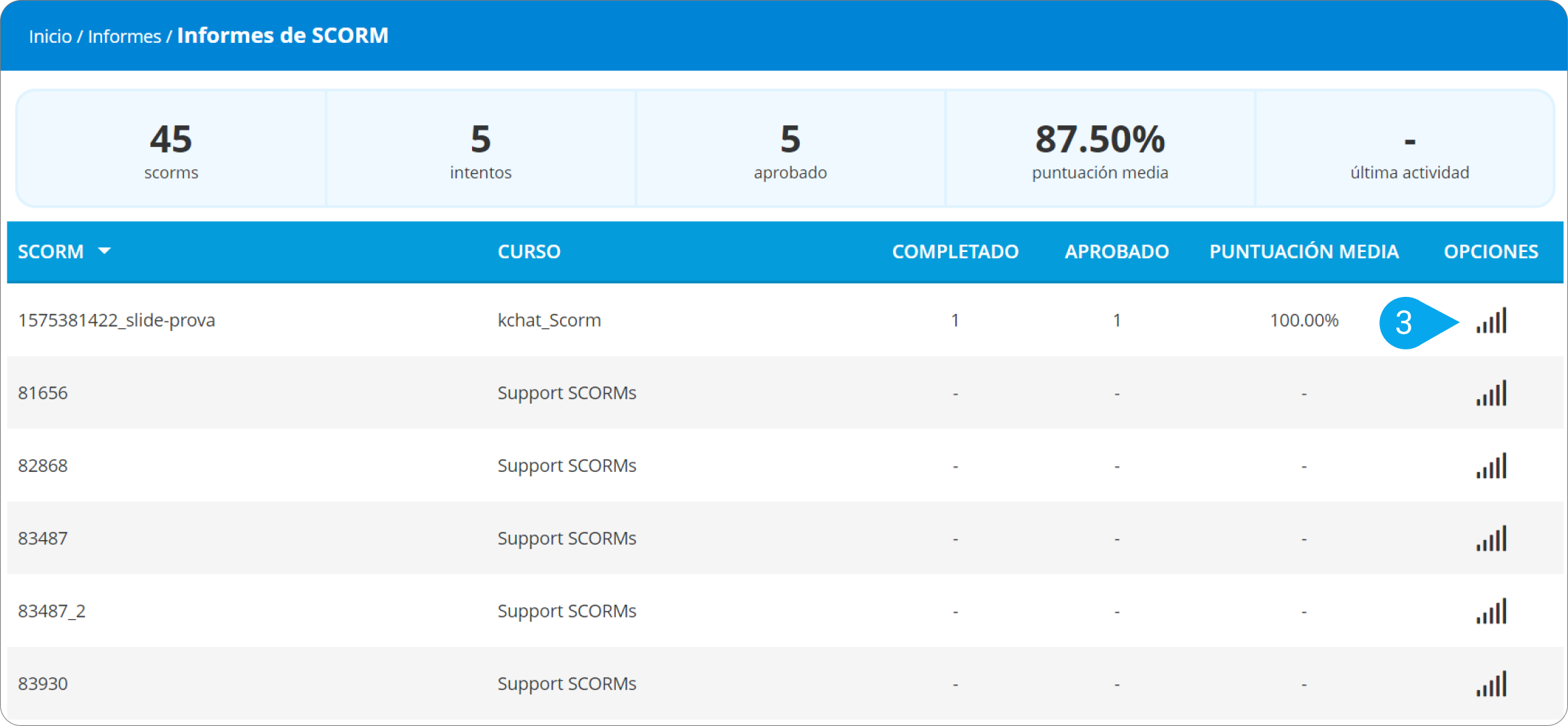The image size is (1568, 726).
Task: Go to Inicio in the breadcrumb
Action: [x=50, y=36]
